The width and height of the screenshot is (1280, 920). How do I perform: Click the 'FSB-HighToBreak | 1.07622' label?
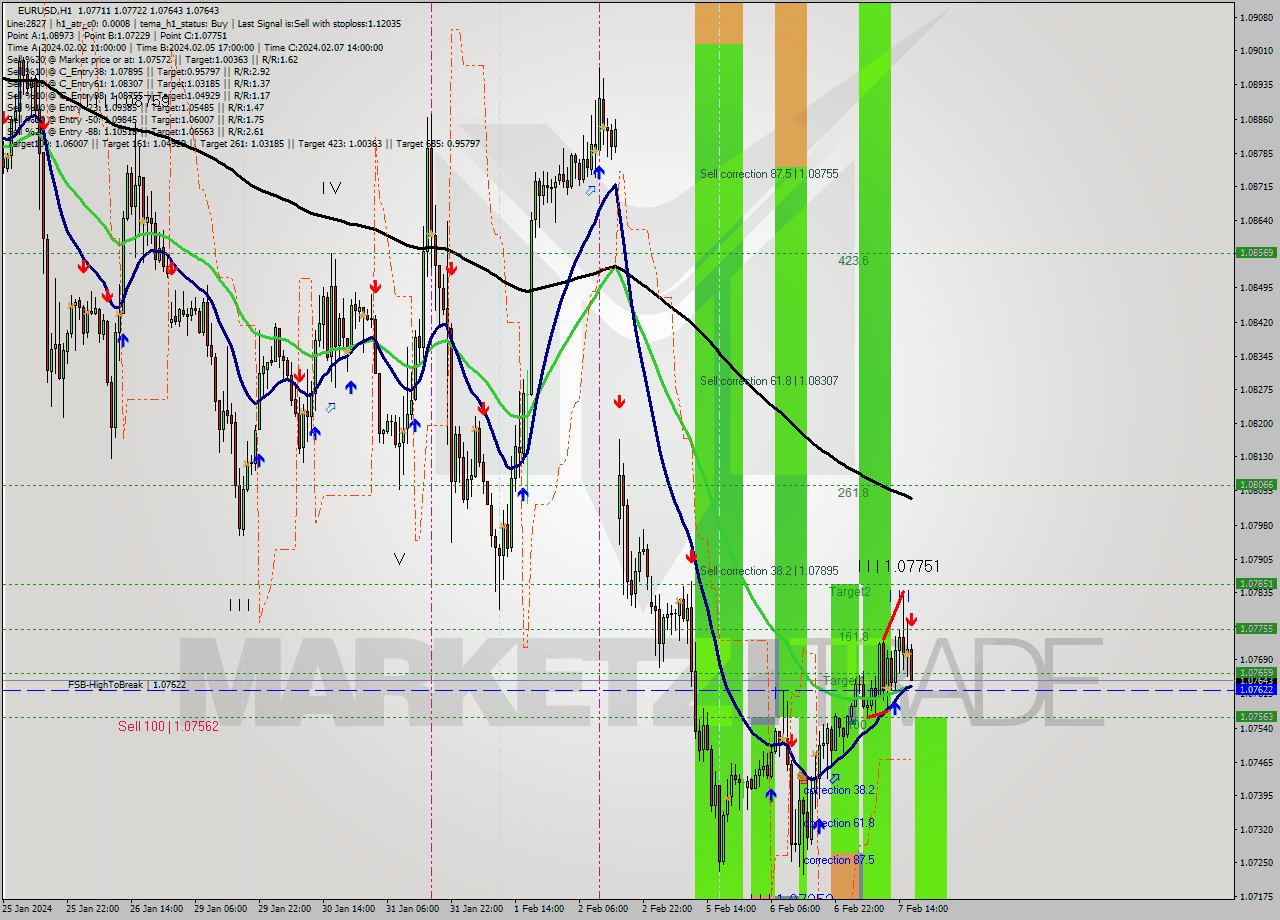pyautogui.click(x=127, y=685)
